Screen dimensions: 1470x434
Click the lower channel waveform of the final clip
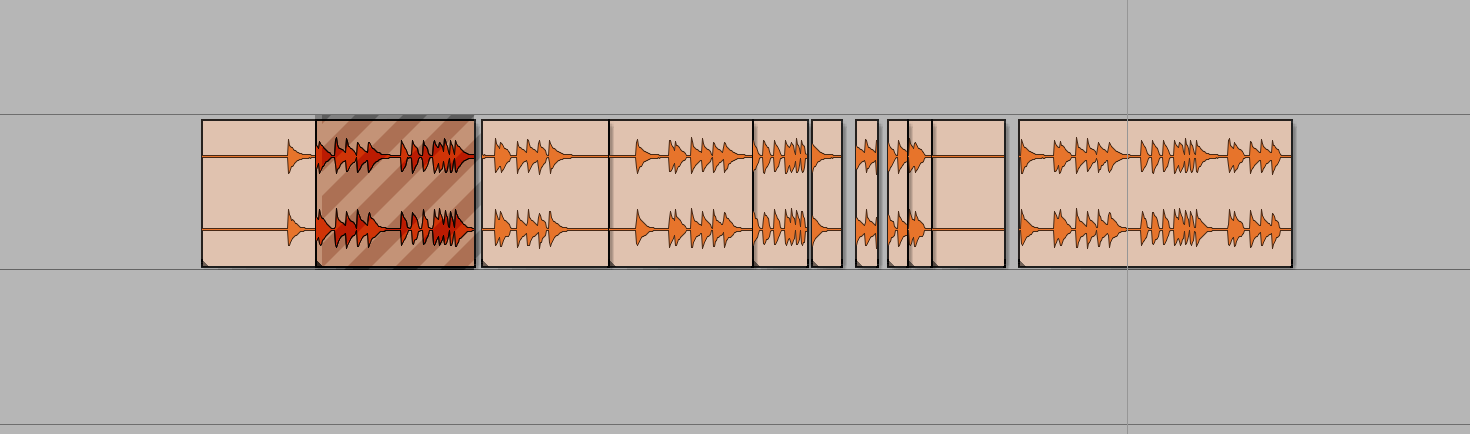coord(1155,229)
